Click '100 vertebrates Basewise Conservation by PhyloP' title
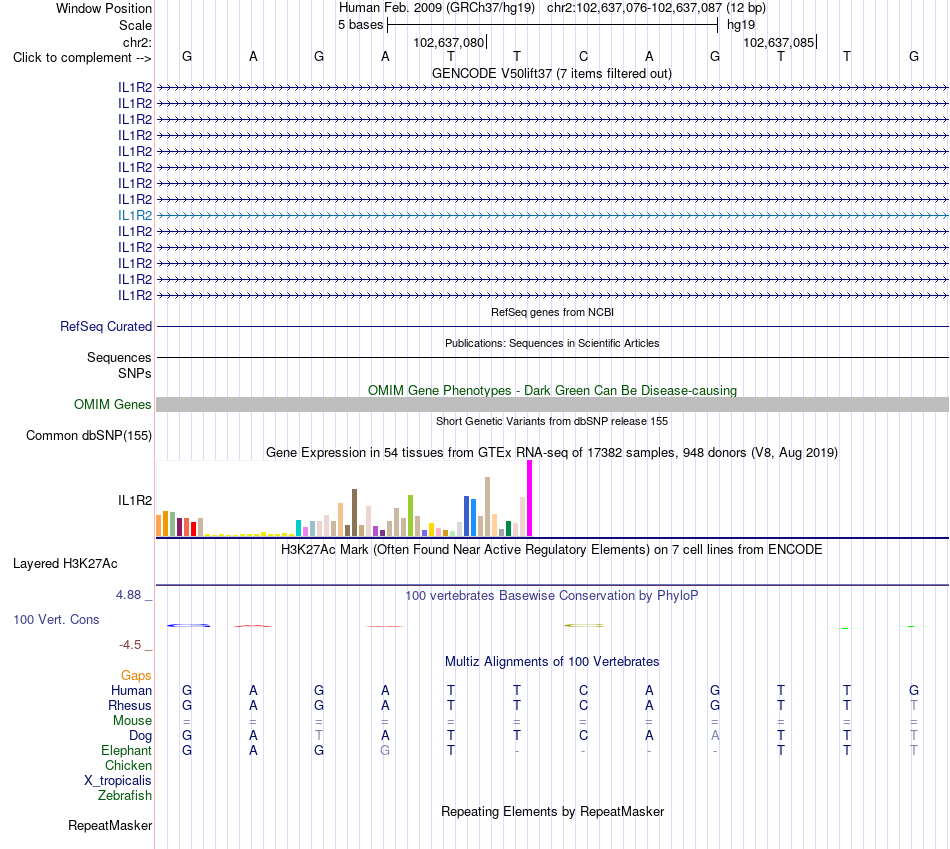The height and width of the screenshot is (849, 950). click(551, 595)
